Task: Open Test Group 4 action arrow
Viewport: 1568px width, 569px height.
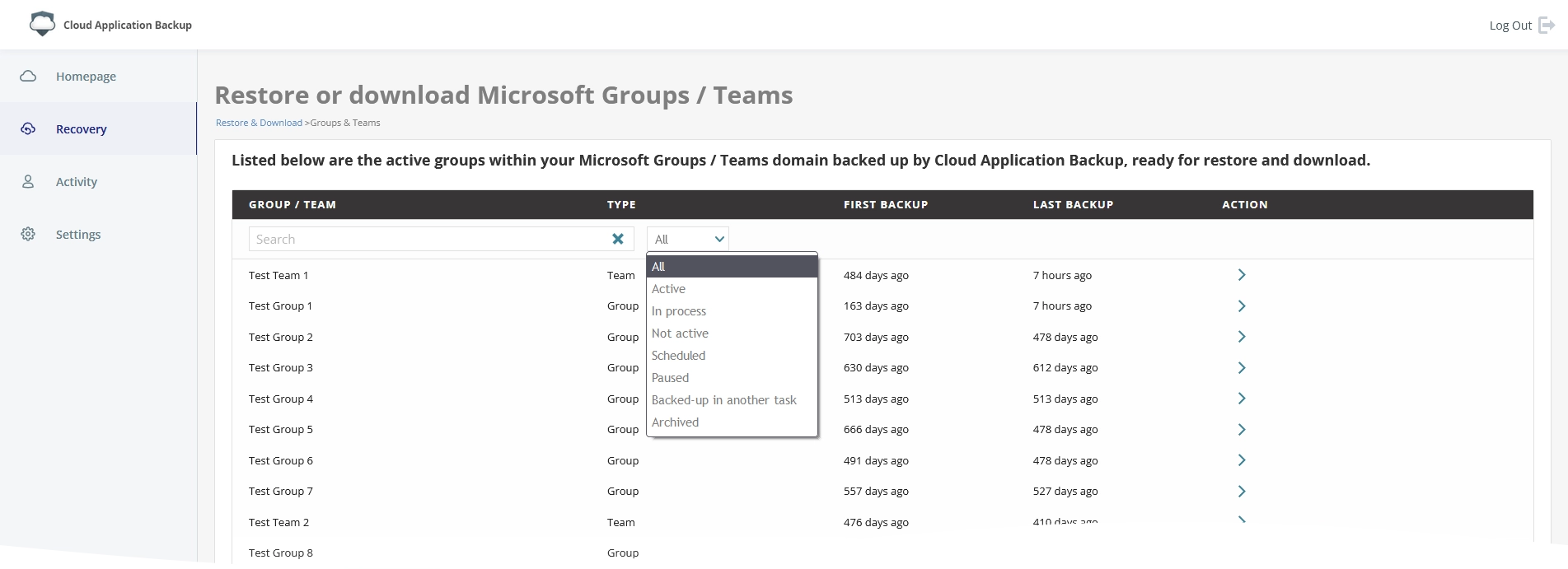Action: tap(1242, 399)
